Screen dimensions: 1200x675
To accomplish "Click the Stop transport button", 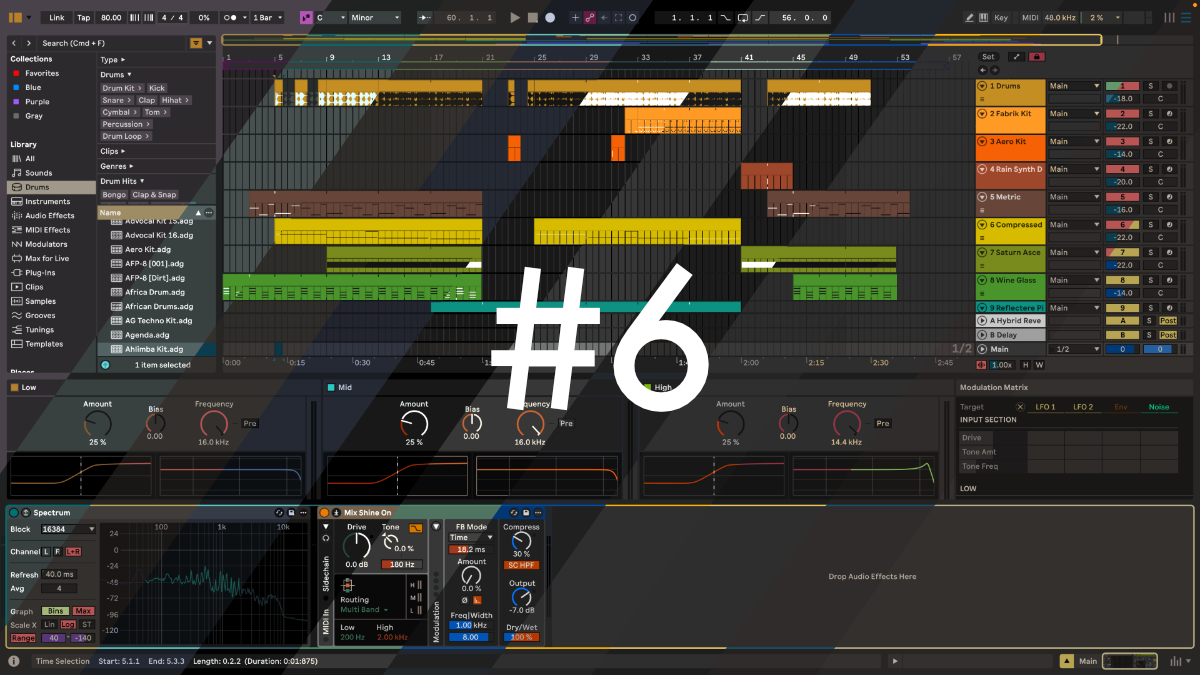I will coord(532,18).
